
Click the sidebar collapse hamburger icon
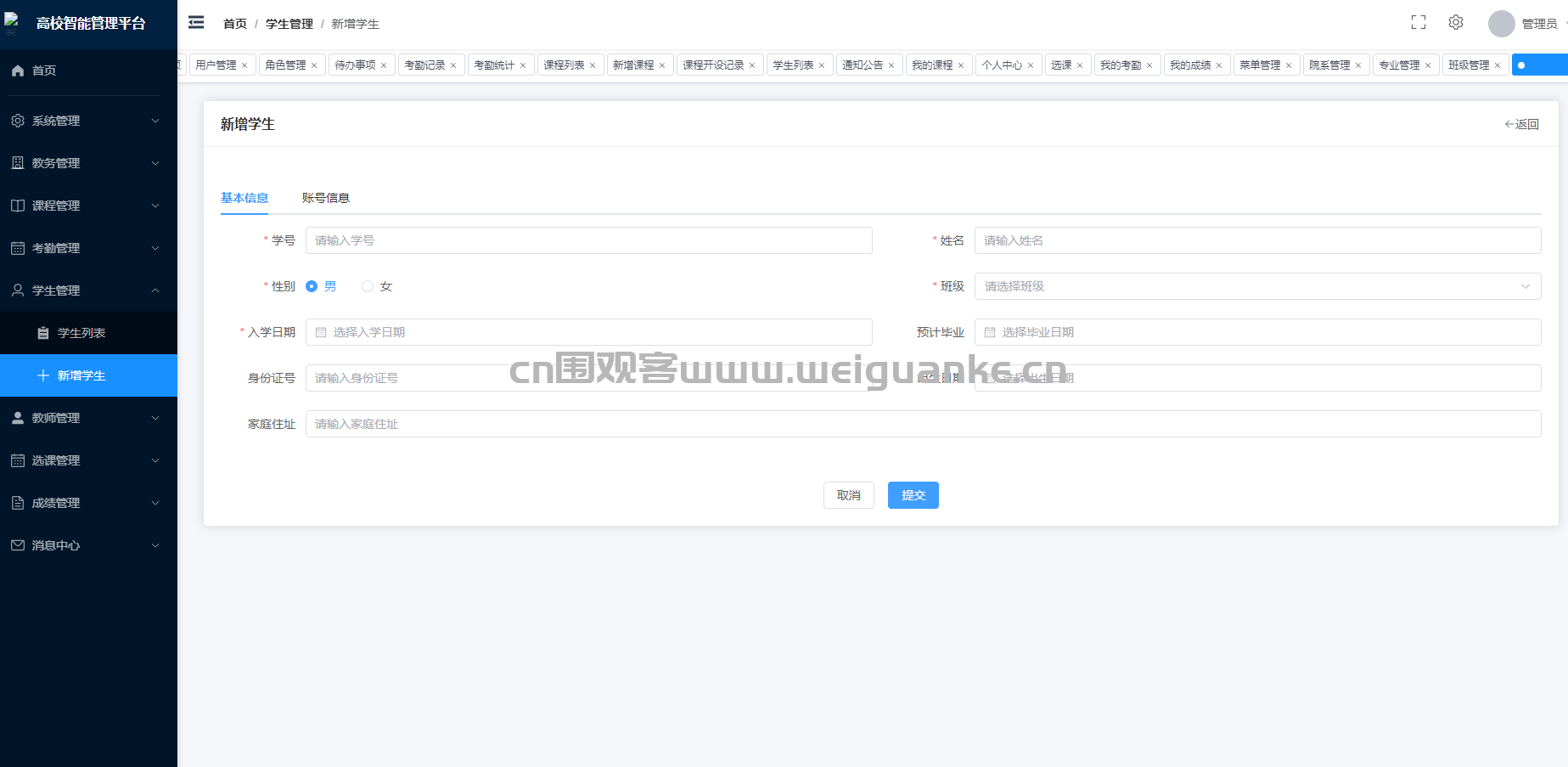pos(196,23)
